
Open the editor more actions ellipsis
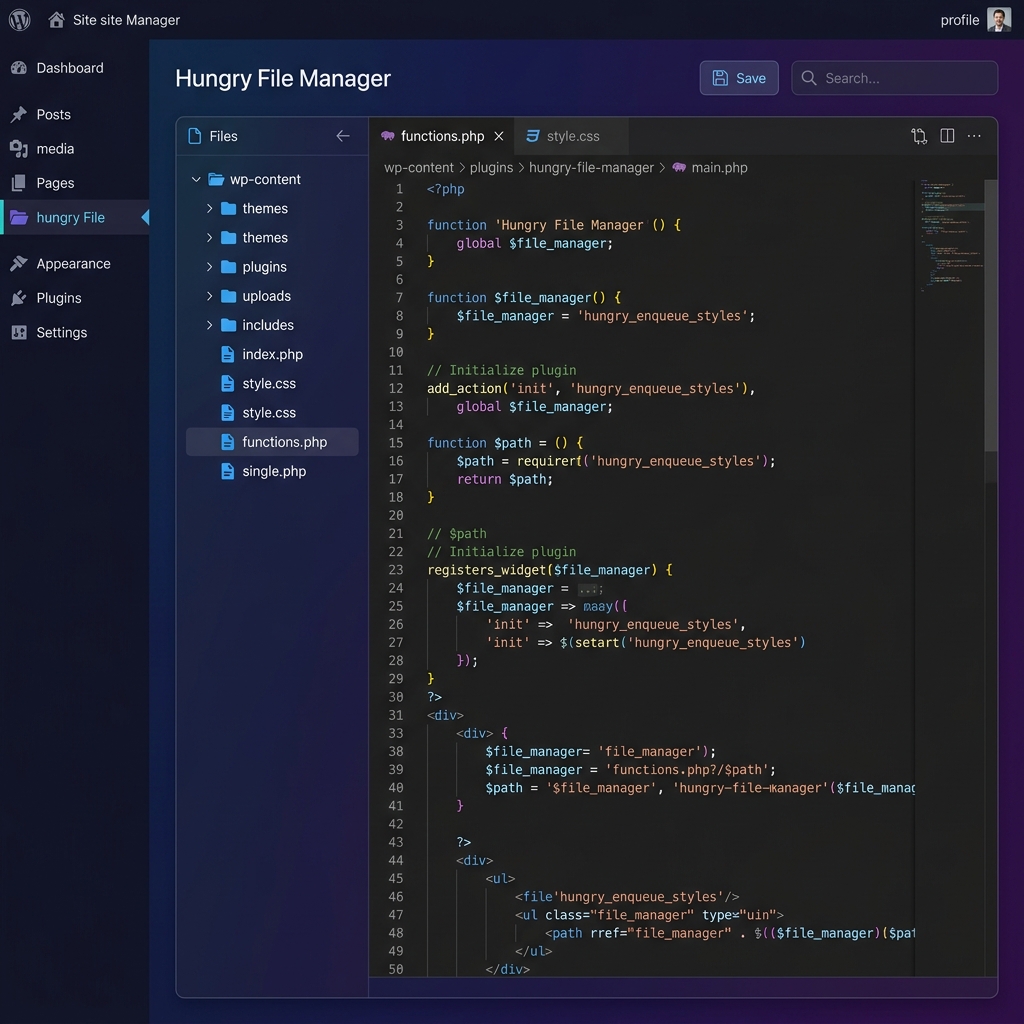tap(974, 136)
